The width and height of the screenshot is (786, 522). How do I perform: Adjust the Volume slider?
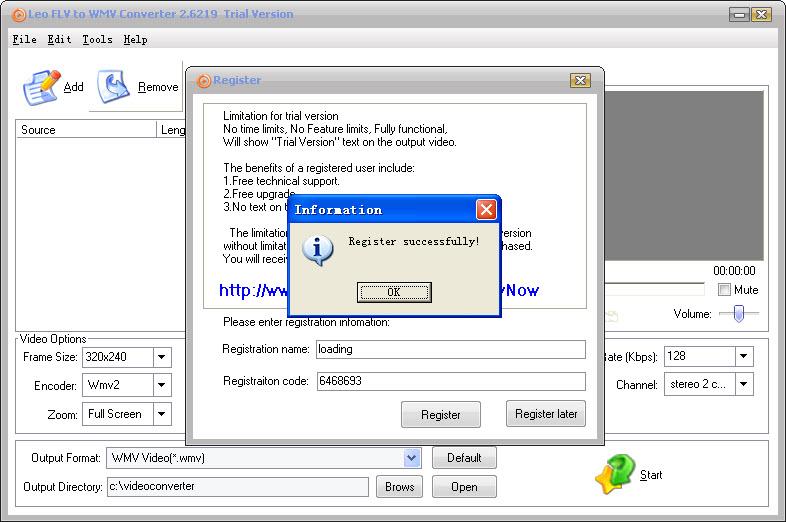coord(738,314)
